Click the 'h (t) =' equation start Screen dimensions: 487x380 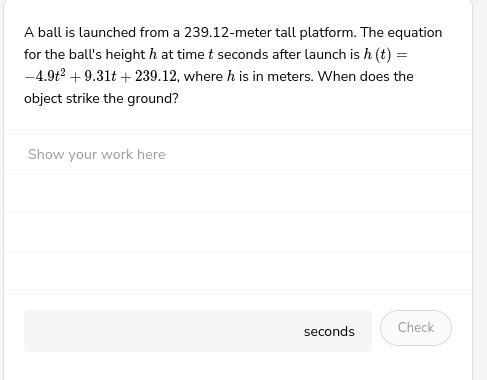click(x=385, y=54)
